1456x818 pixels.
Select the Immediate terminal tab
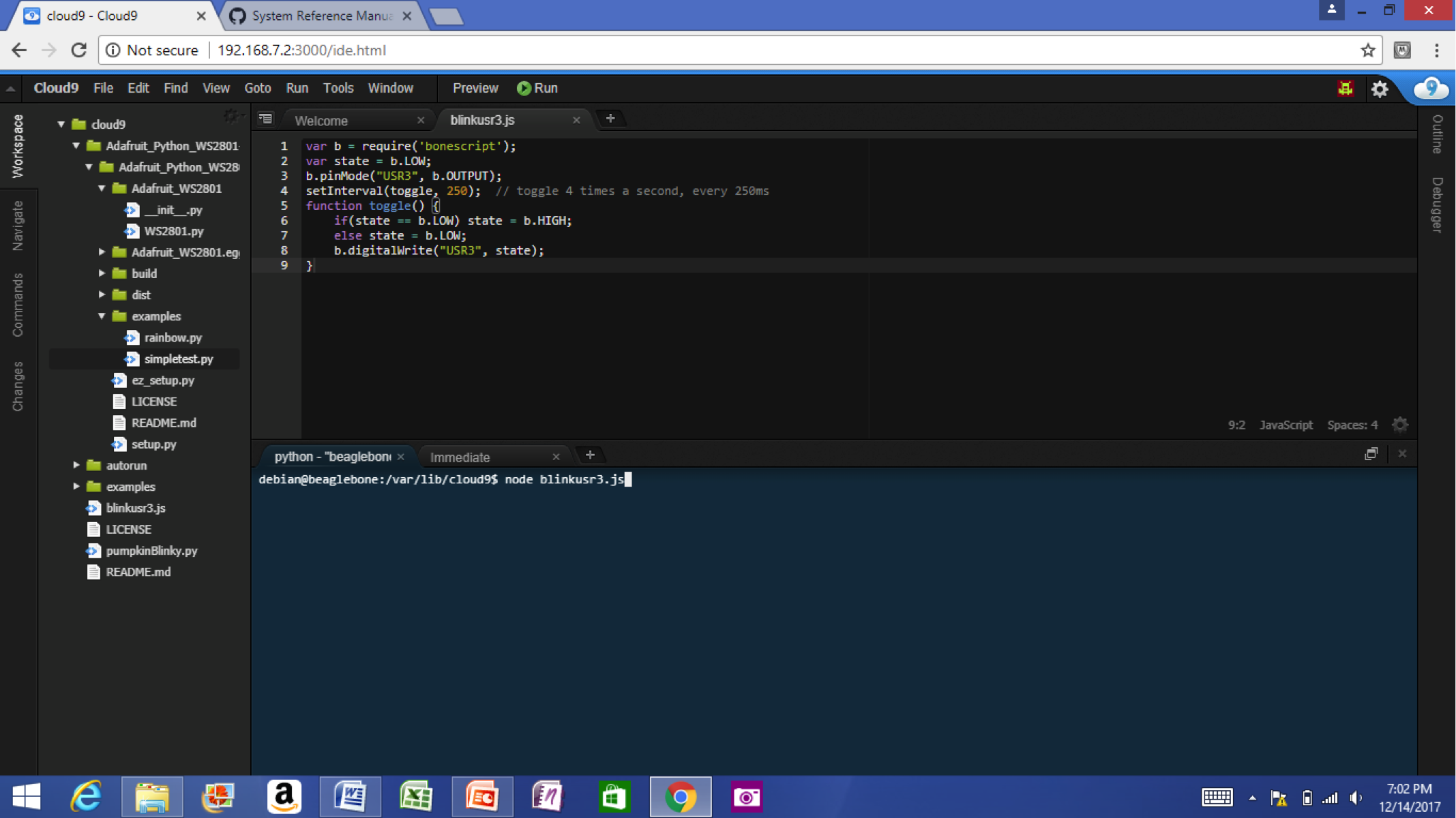(x=460, y=456)
